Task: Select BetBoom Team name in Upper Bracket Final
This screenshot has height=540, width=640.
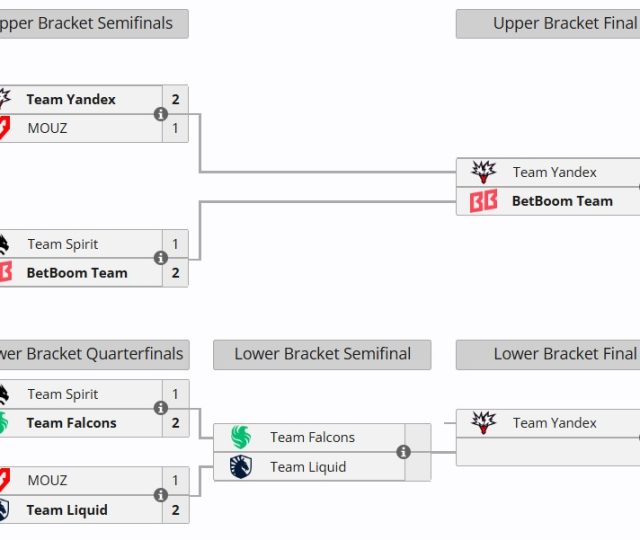Action: (x=562, y=201)
